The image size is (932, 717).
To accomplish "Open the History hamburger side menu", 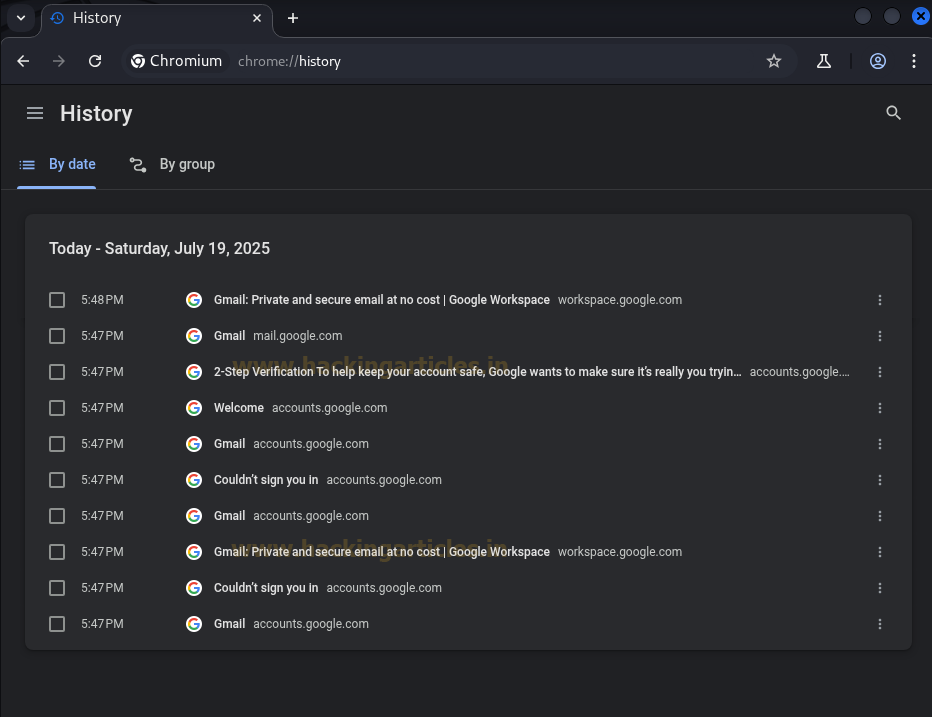I will [x=35, y=113].
